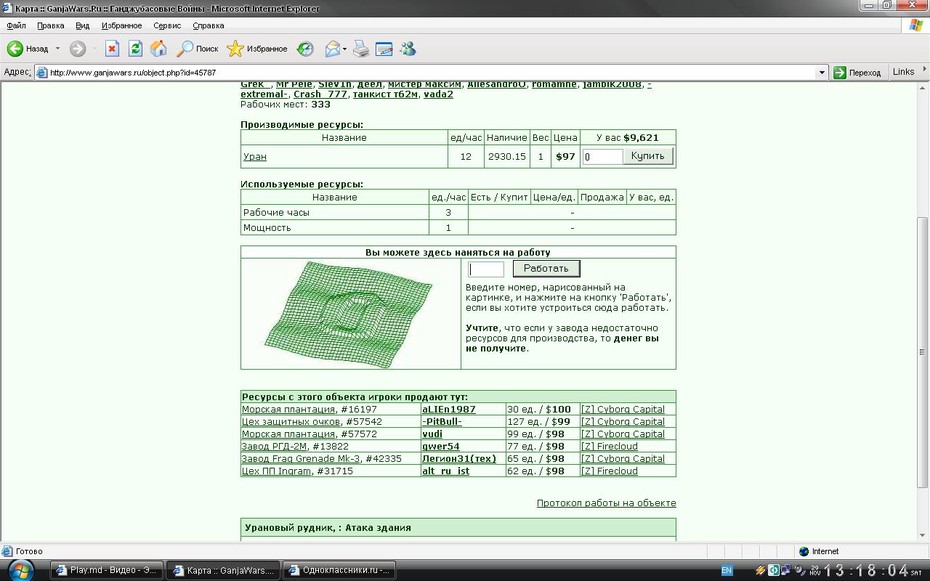Open player link -PitBull-
The height and width of the screenshot is (581, 930).
pos(442,422)
